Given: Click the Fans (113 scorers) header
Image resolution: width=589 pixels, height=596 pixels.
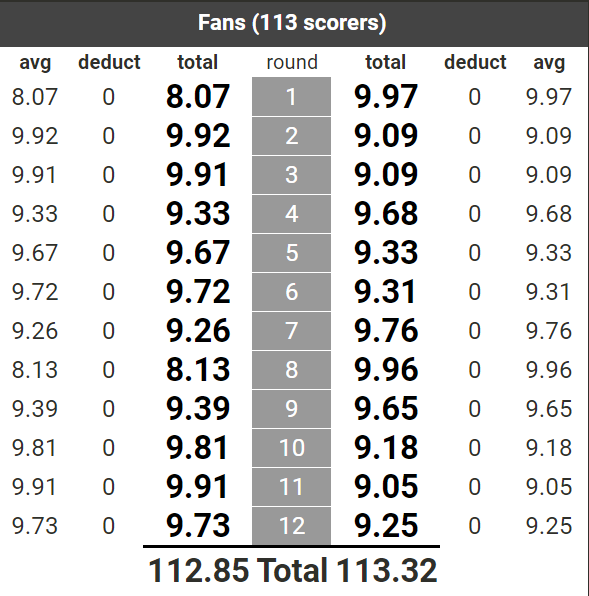Looking at the screenshot, I should coord(292,23).
